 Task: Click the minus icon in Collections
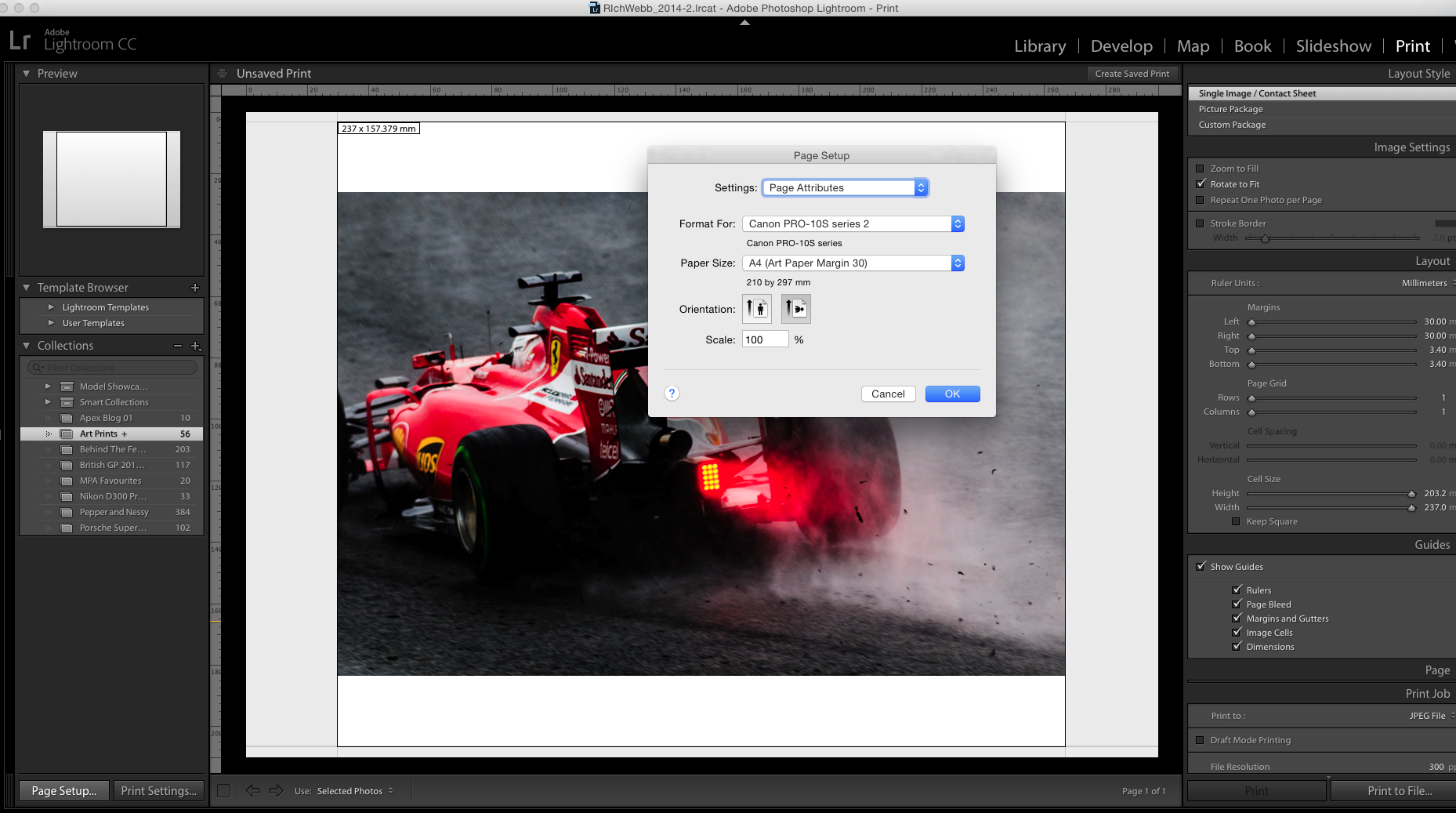point(178,346)
